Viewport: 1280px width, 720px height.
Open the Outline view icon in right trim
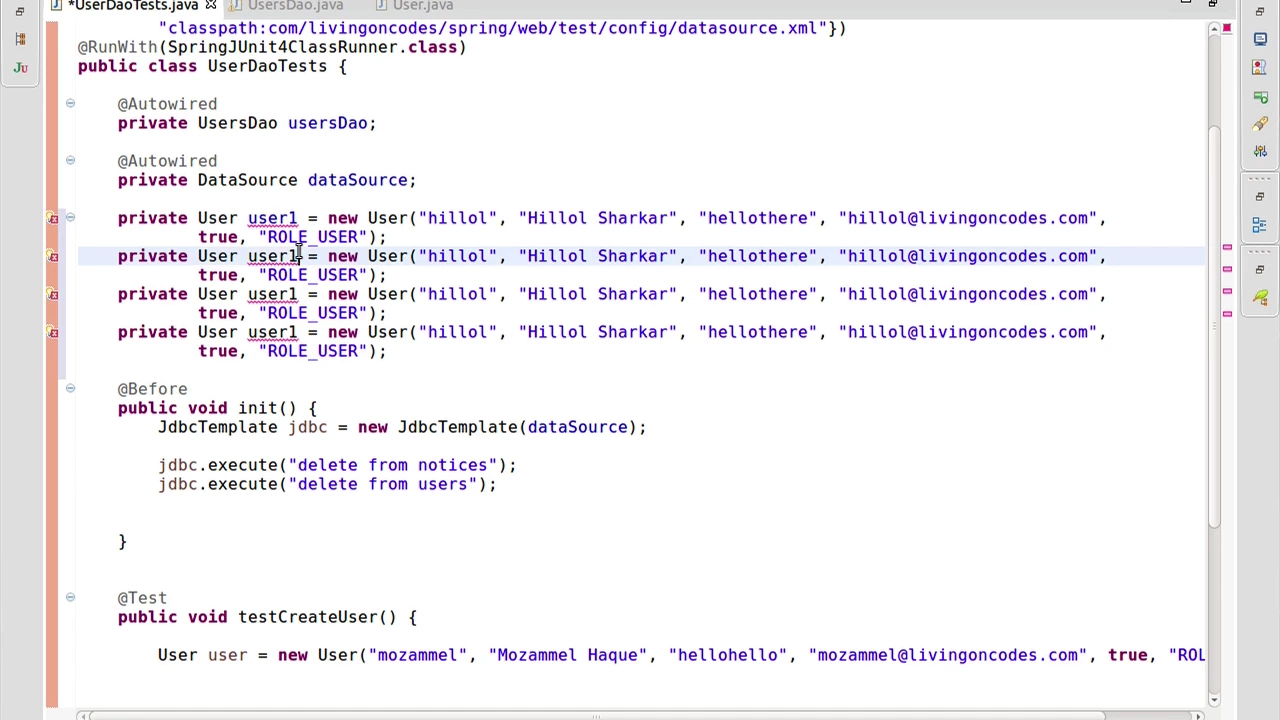(1260, 225)
